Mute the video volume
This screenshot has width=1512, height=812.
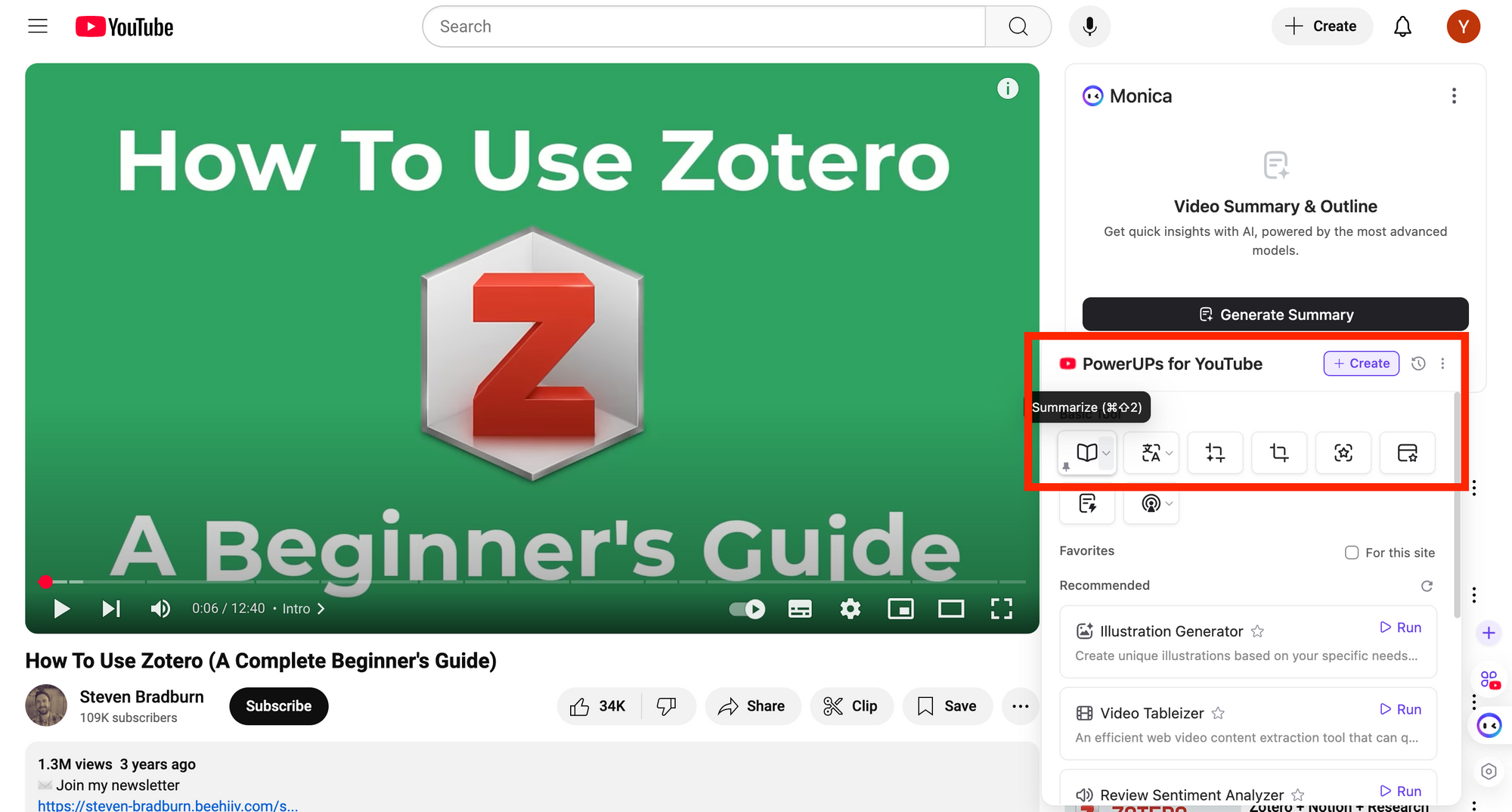[160, 609]
